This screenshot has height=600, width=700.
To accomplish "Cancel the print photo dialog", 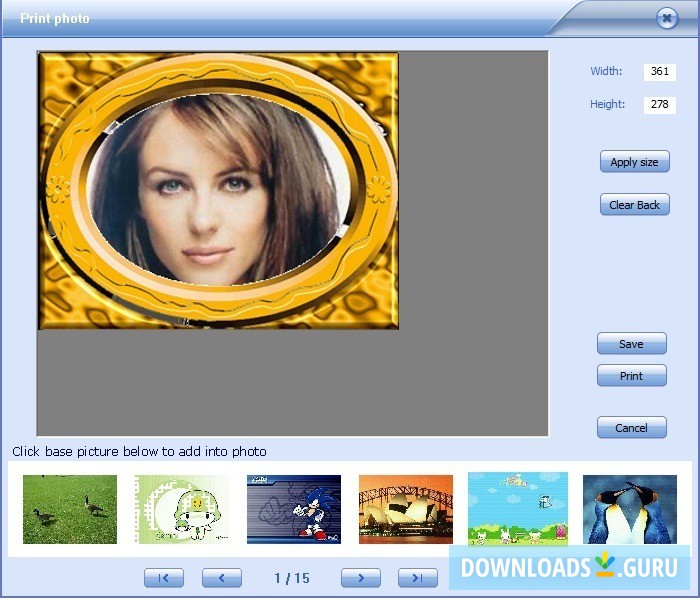I will (x=631, y=428).
